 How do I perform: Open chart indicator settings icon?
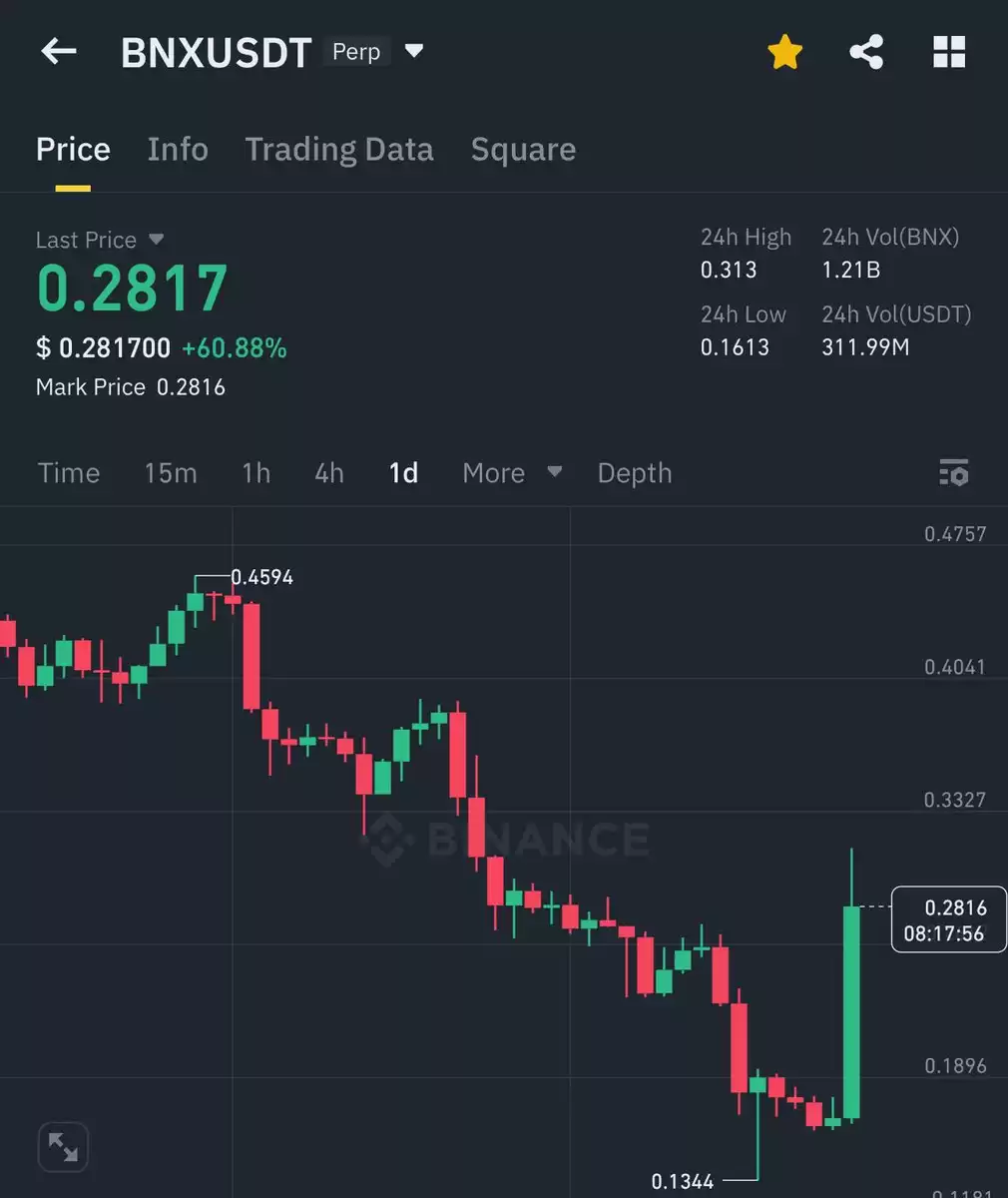[954, 473]
